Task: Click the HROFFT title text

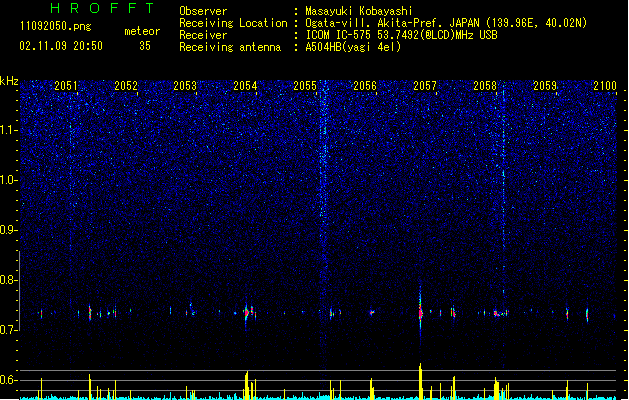Action: pos(102,8)
